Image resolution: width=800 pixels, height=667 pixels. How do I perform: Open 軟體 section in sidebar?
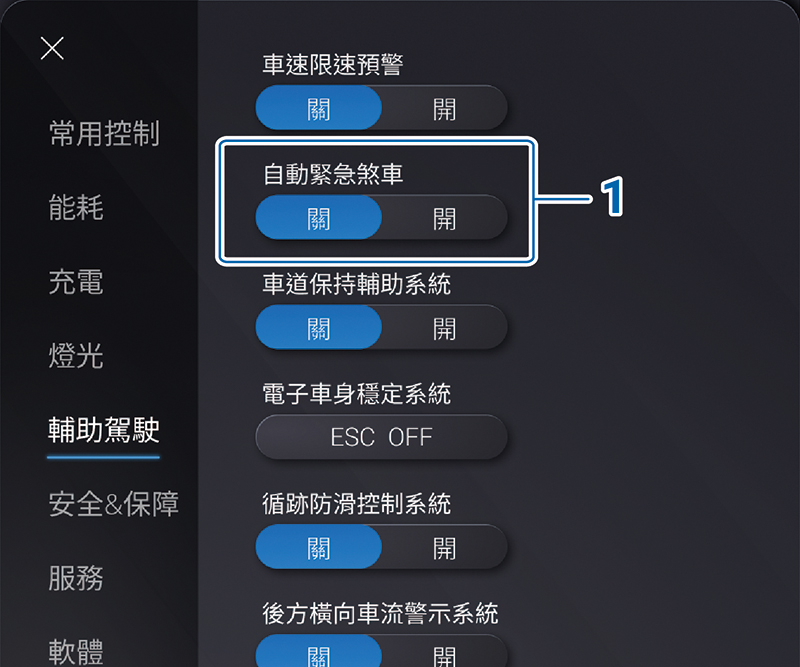coord(76,650)
